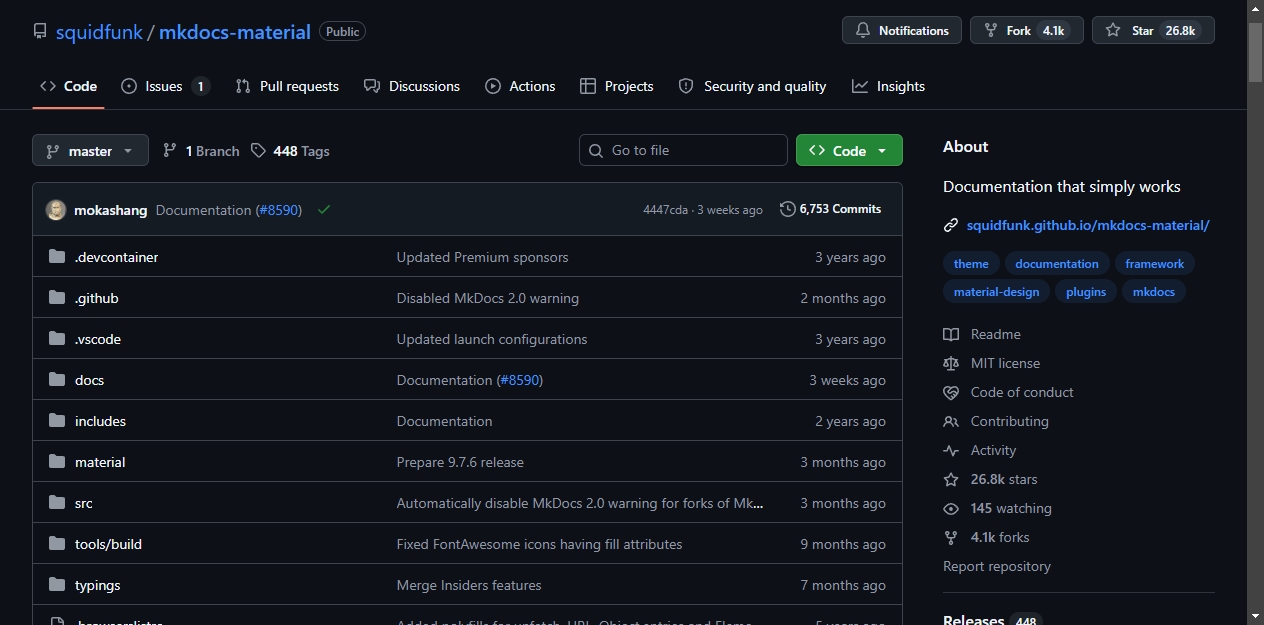Click the repository icon beside squidfunk
This screenshot has height=625, width=1264.
coord(40,32)
